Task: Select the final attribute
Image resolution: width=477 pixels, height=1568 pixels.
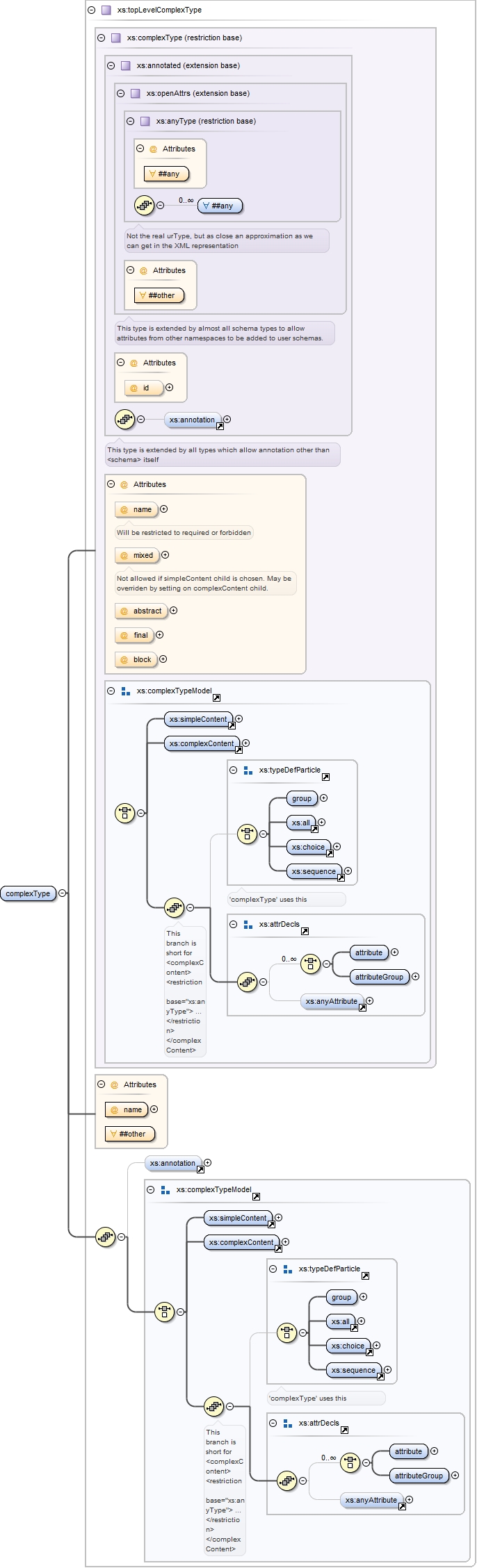Action: coord(134,635)
